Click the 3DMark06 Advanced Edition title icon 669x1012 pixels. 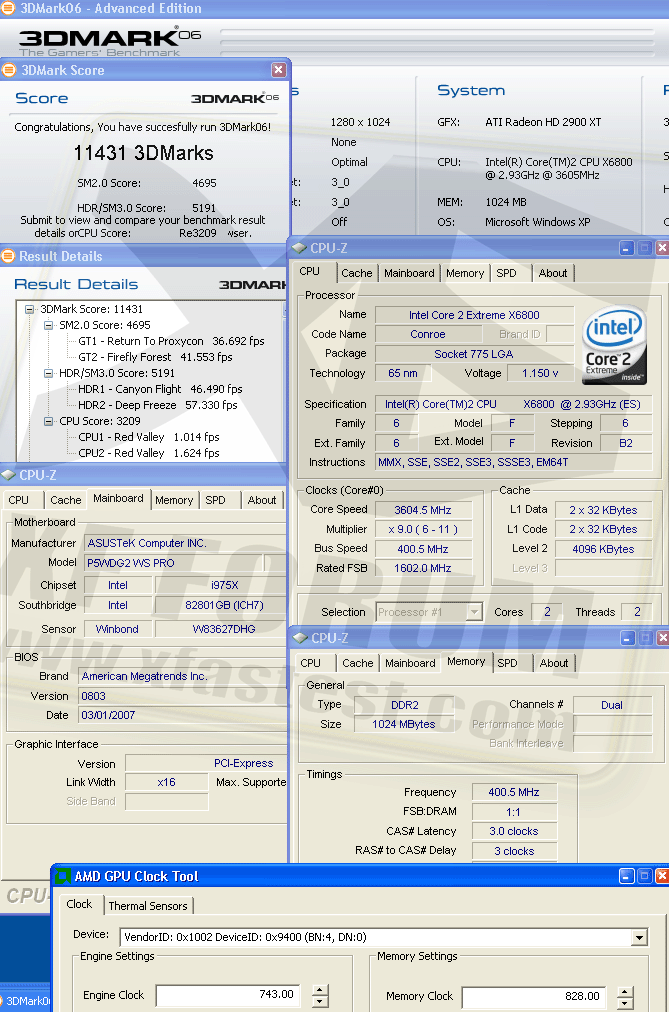click(x=7, y=8)
